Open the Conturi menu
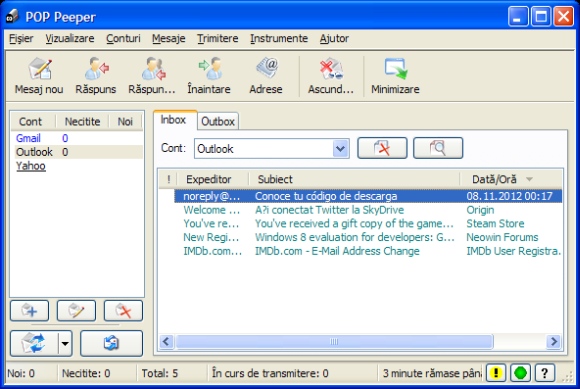The image size is (580, 389). point(123,38)
